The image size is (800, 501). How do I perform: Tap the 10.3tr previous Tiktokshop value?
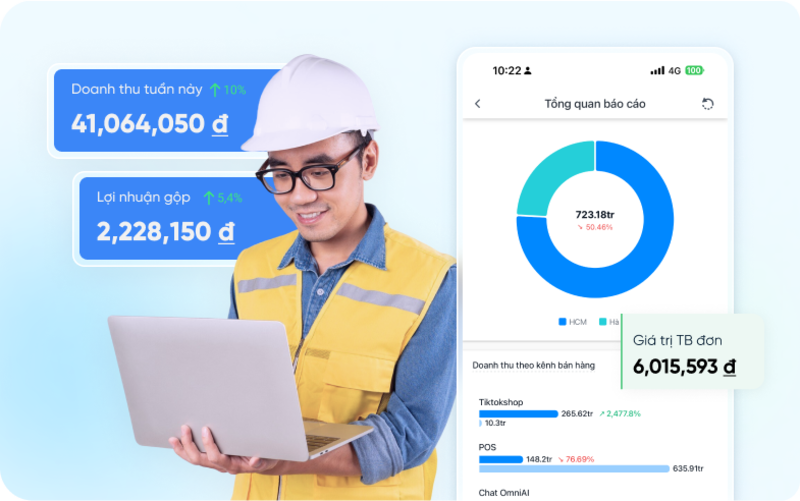(x=495, y=423)
